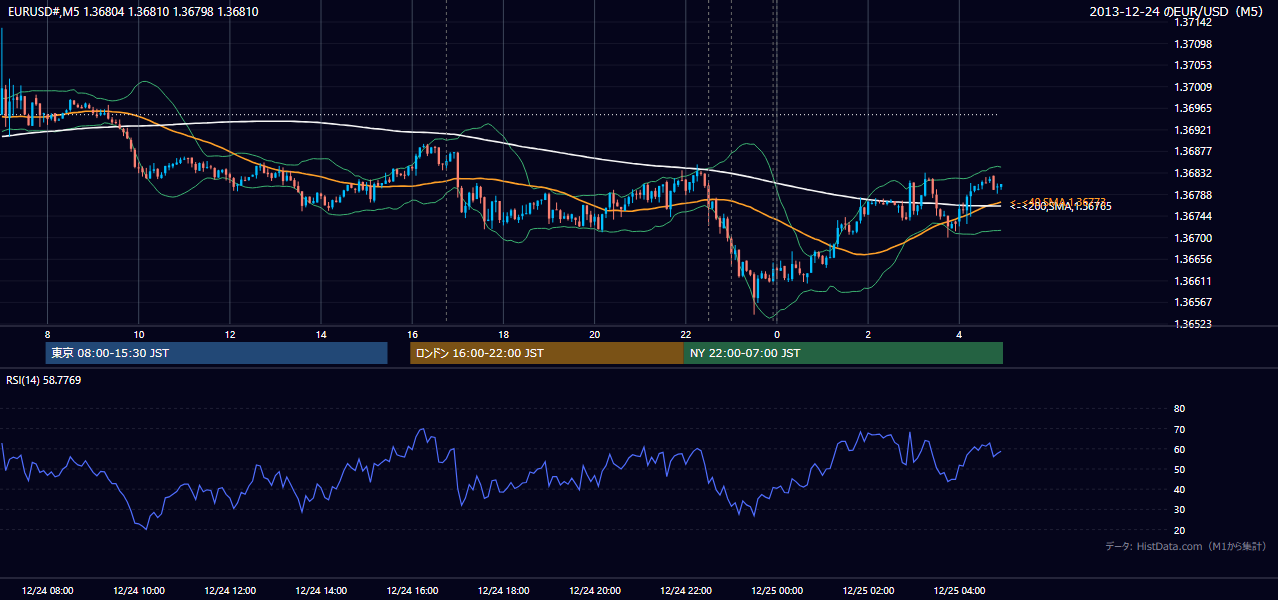
Task: Click bottom time label 12/24 18:00
Action: (x=504, y=591)
